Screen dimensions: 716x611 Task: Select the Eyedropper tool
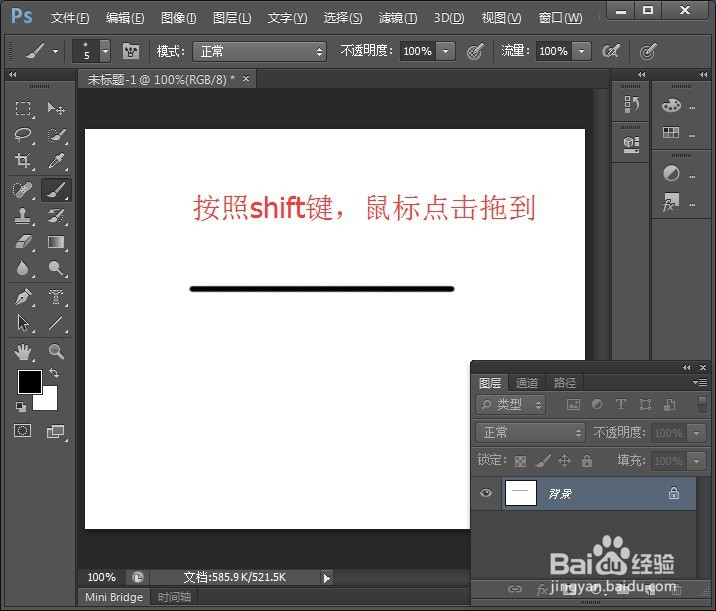pyautogui.click(x=56, y=161)
